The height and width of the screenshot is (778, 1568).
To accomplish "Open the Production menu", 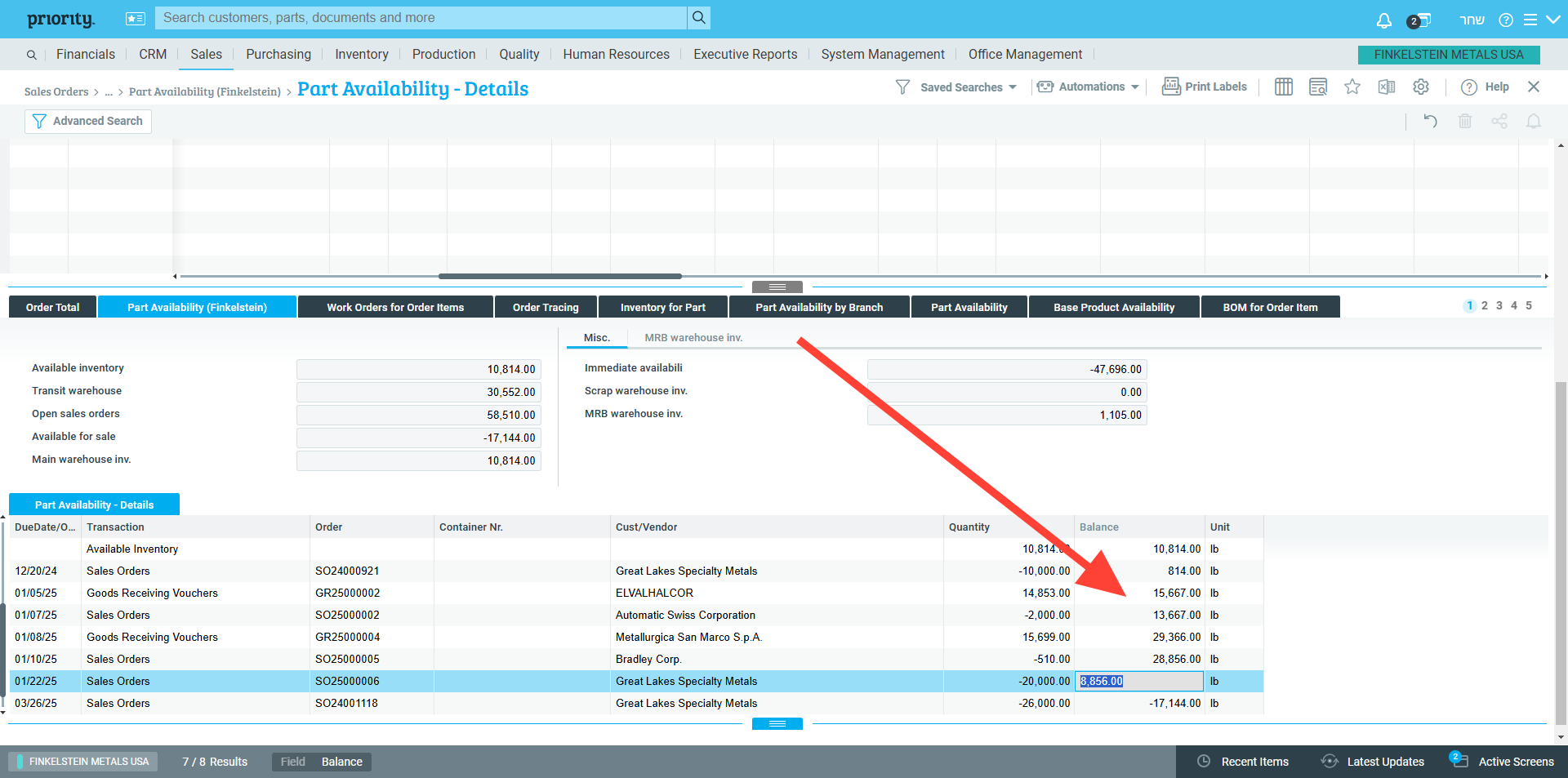I will coord(443,54).
